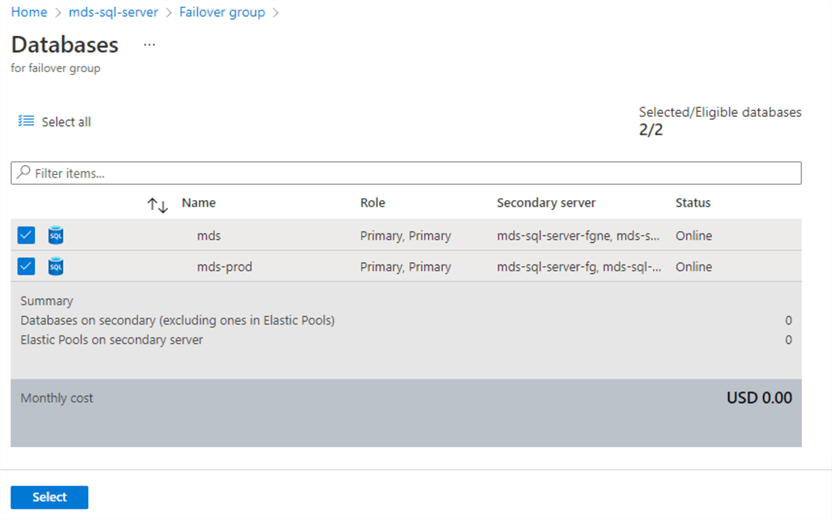Click the Summary heading
This screenshot has height=520, width=832.
pyautogui.click(x=47, y=301)
